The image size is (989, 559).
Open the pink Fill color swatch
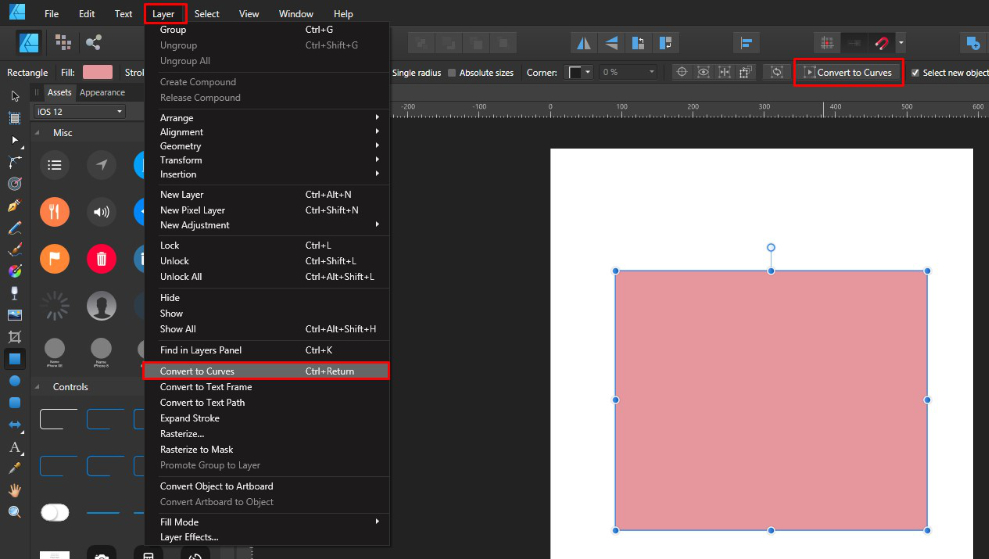click(x=97, y=72)
